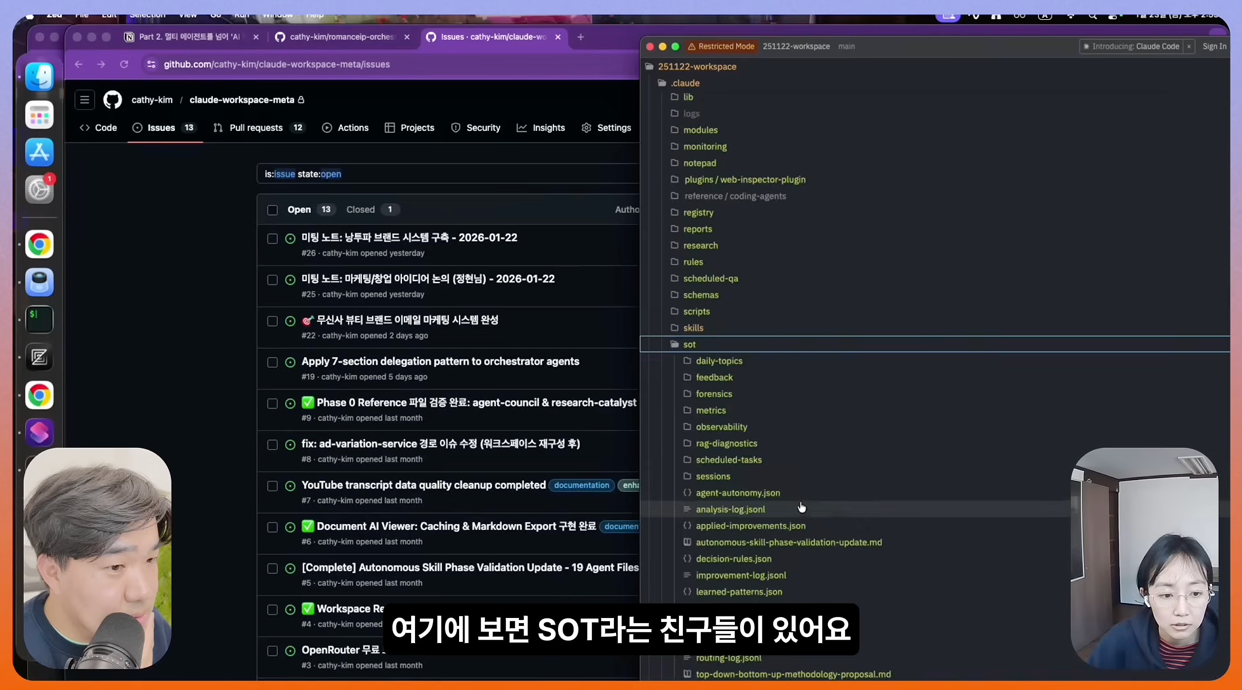Switch to the Closed issues tab
1242x690 pixels.
tap(360, 209)
